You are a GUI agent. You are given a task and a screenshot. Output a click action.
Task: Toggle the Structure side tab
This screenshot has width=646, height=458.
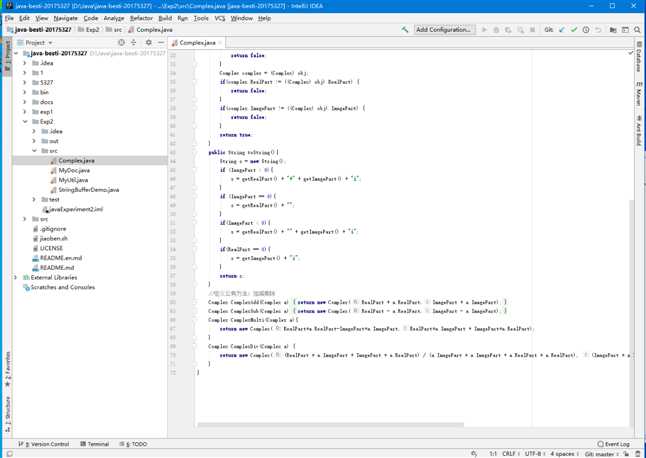7,414
